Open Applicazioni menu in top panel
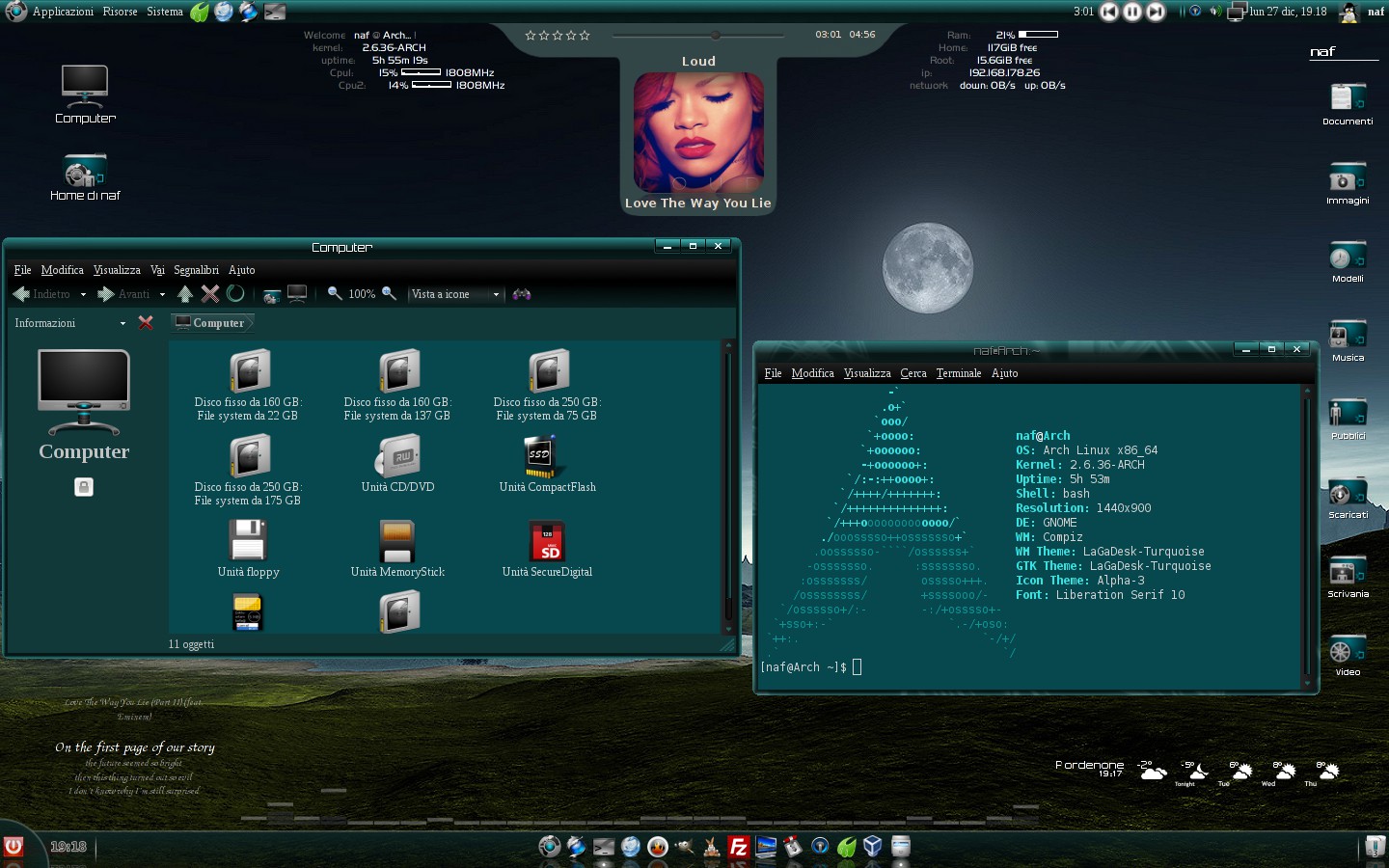This screenshot has height=868, width=1389. 63,12
